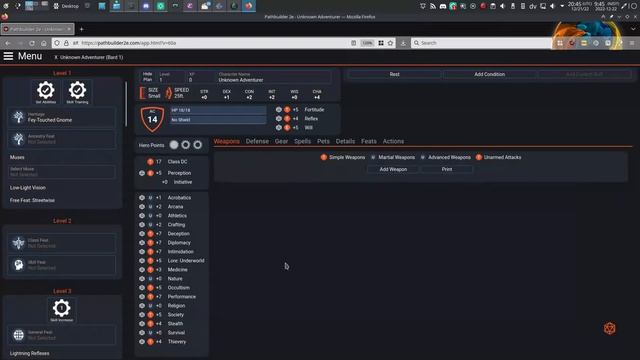Click the HP 18/18 bar
Viewport: 640px width, 360px height.
218,110
